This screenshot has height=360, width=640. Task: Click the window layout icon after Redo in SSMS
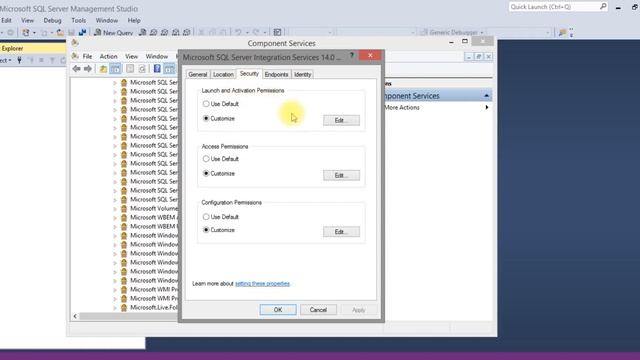(277, 32)
